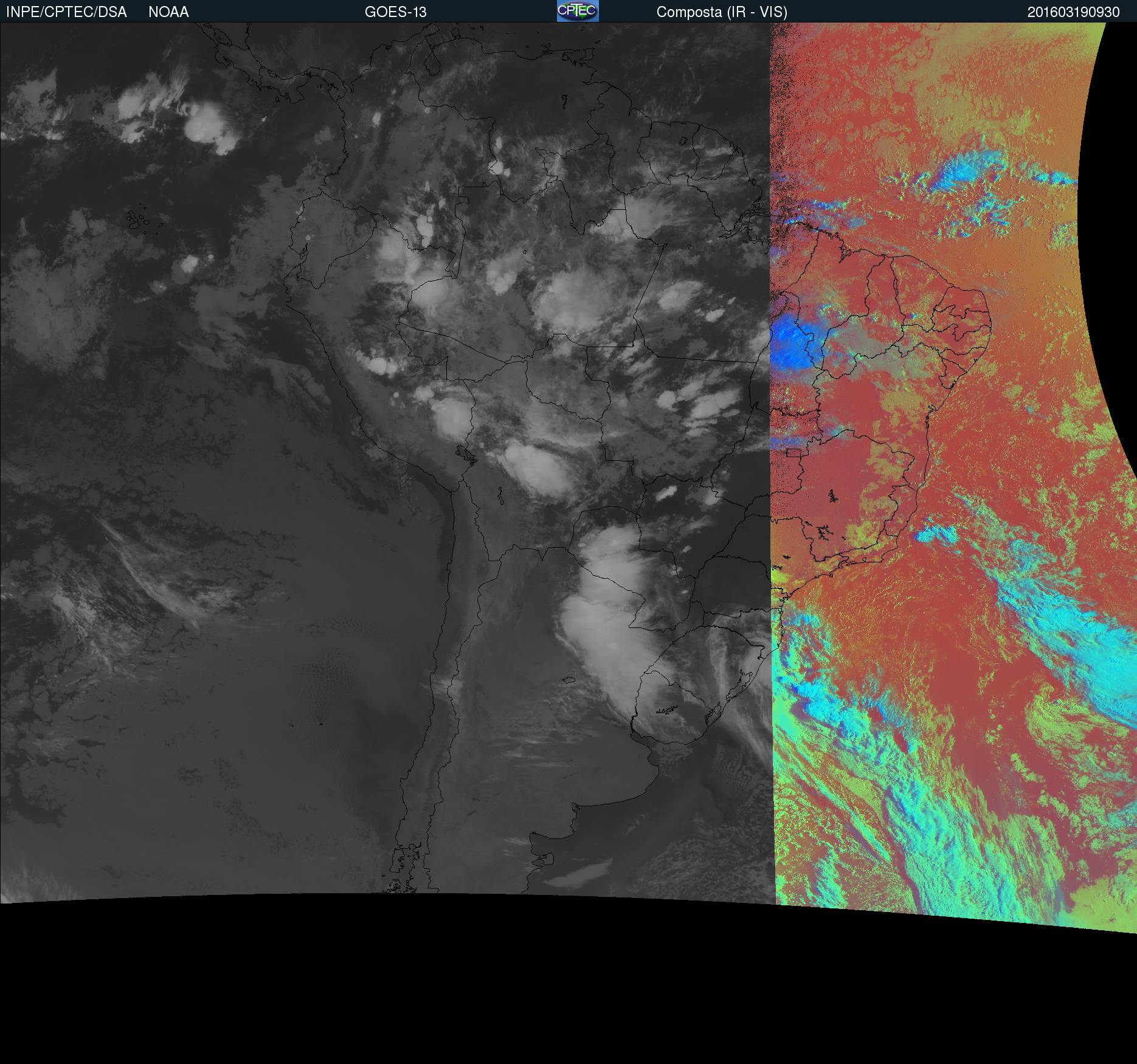The image size is (1137, 1064).
Task: Click the NOAA label in the header
Action: click(x=168, y=12)
